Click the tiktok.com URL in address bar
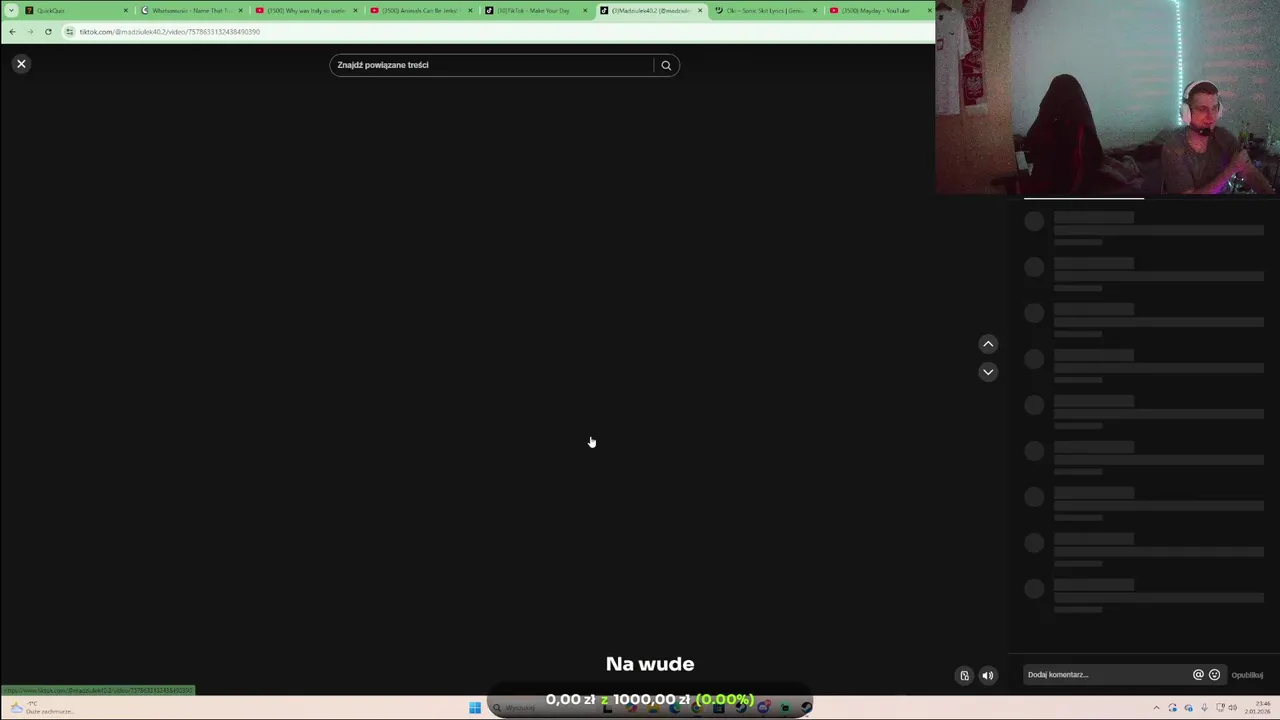1280x720 pixels. coord(170,32)
